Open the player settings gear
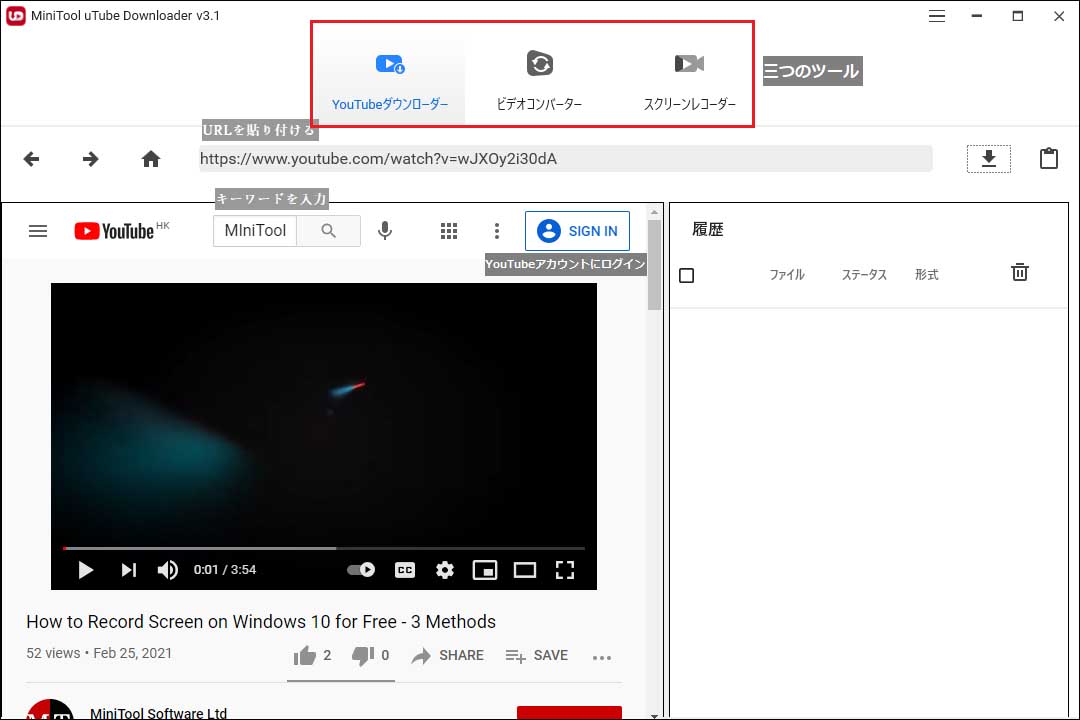 pos(445,570)
